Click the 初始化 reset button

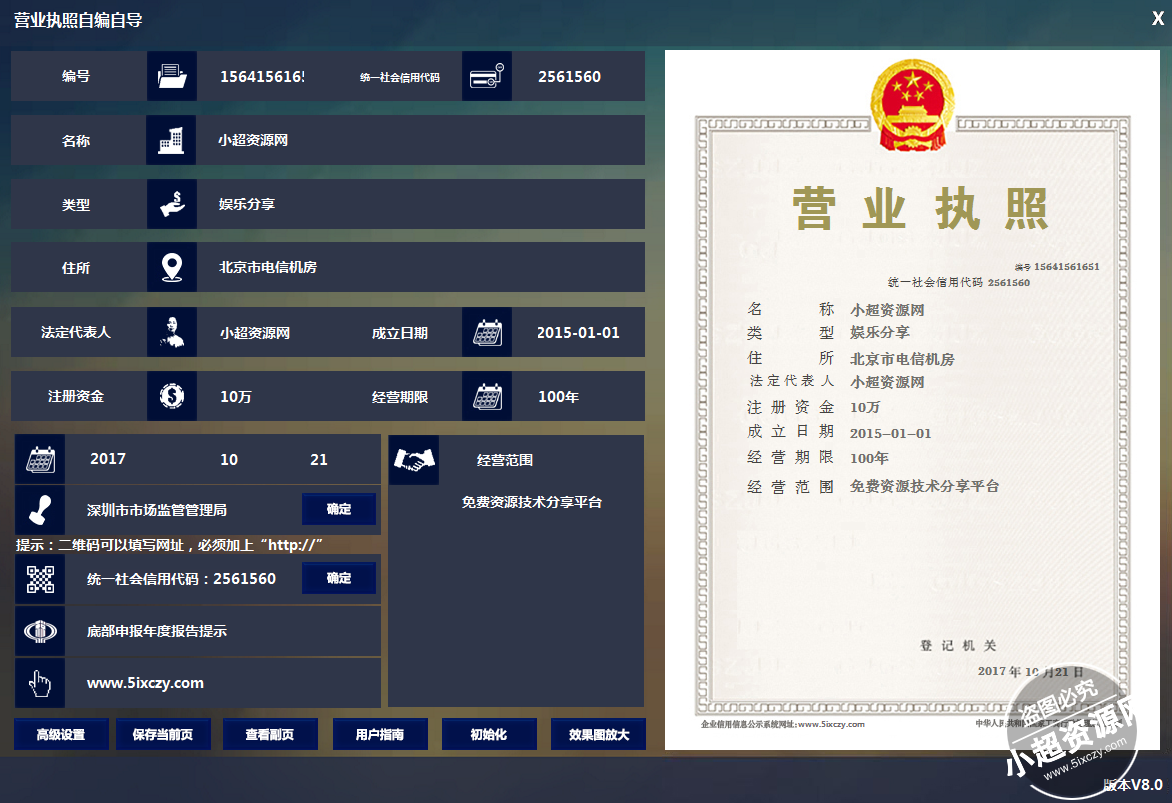[x=489, y=734]
